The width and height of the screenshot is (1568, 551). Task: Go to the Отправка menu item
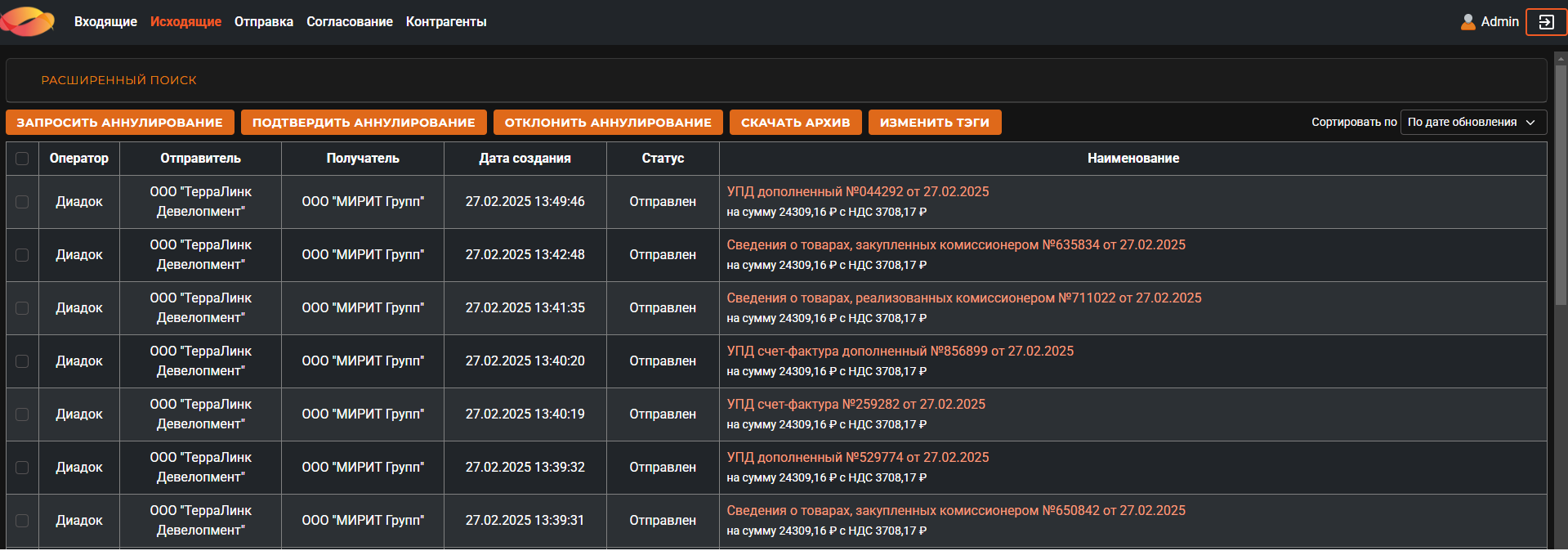click(264, 22)
